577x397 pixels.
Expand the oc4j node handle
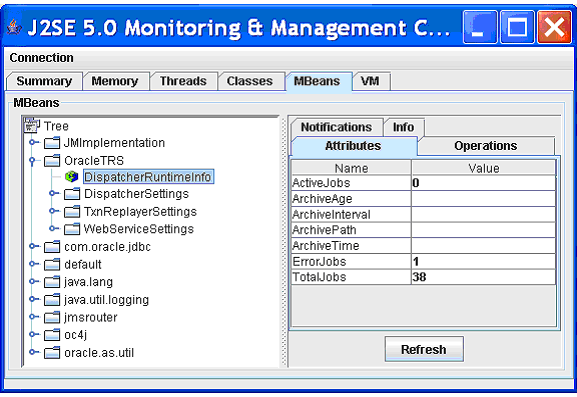click(34, 334)
